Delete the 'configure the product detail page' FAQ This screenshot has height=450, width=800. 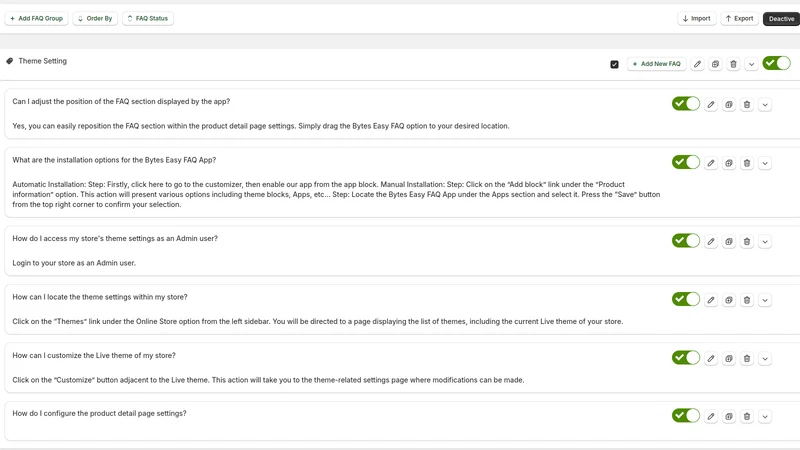tap(746, 416)
